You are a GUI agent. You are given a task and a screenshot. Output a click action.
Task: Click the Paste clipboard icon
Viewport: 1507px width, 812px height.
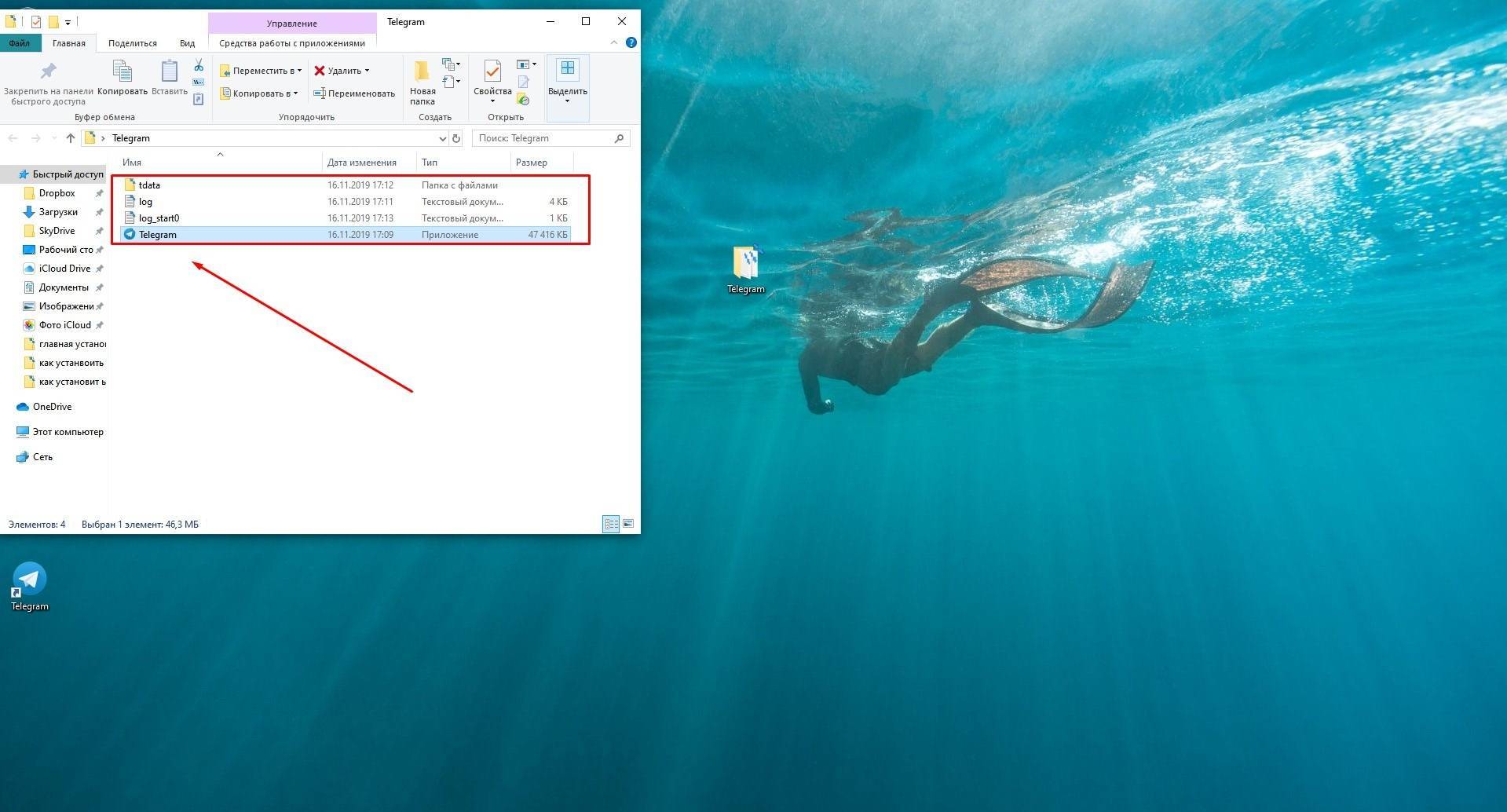pos(169,71)
